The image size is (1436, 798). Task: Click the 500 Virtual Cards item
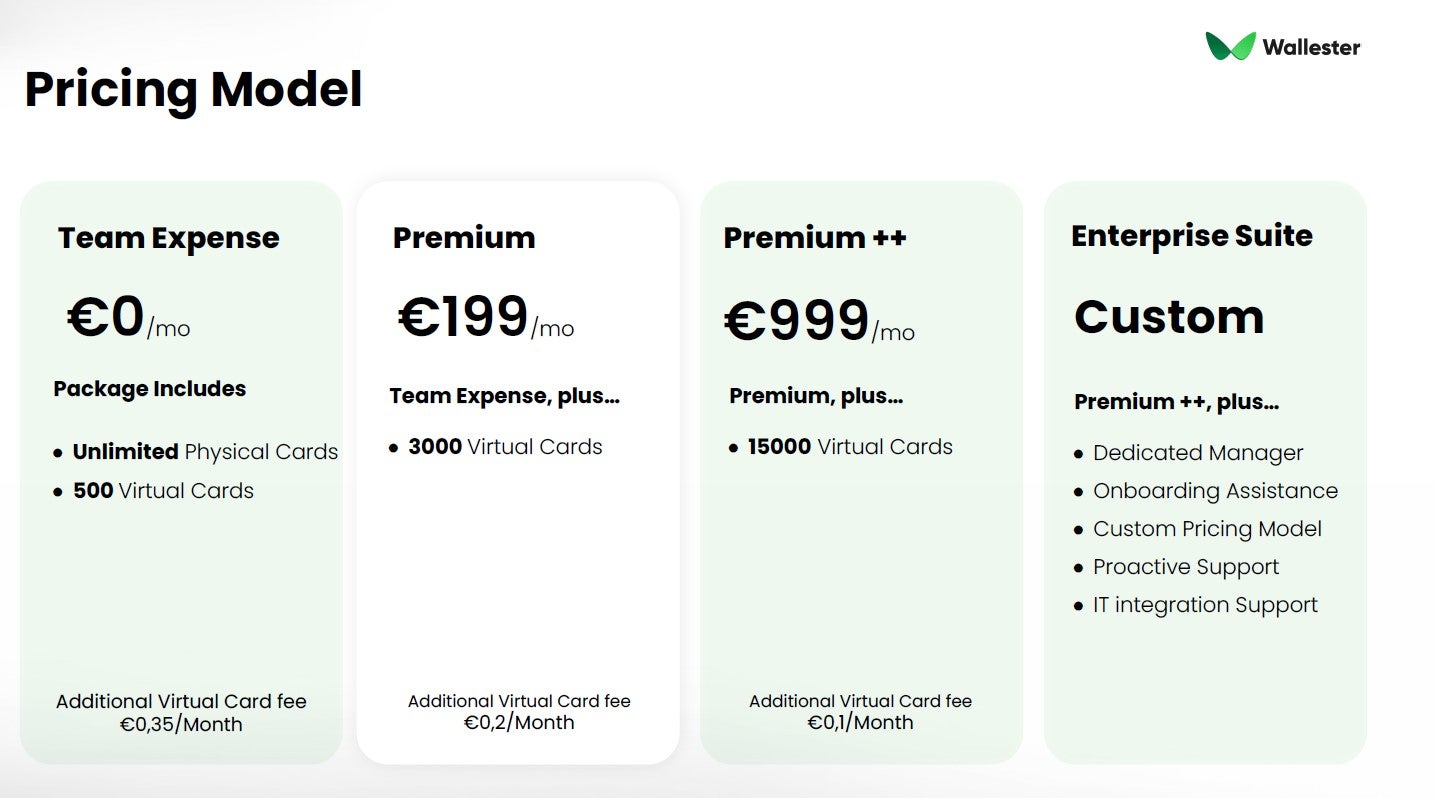point(163,491)
